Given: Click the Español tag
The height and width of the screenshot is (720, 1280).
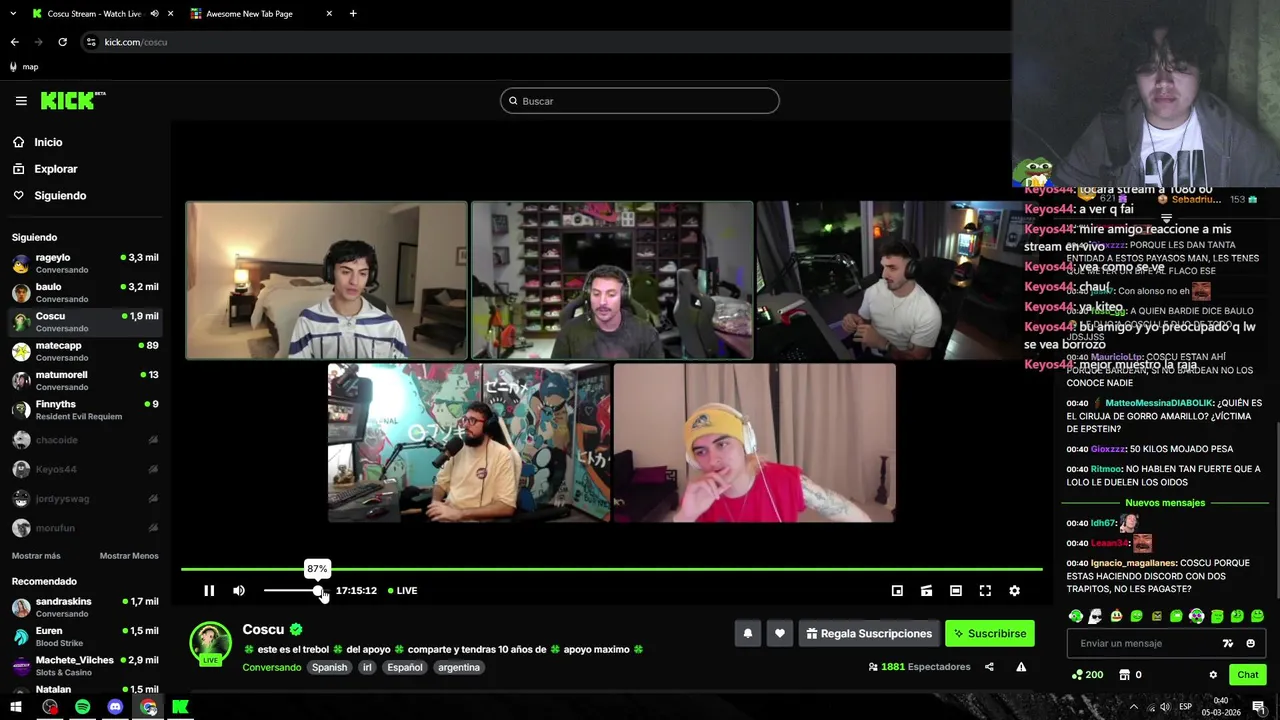Looking at the screenshot, I should (405, 668).
